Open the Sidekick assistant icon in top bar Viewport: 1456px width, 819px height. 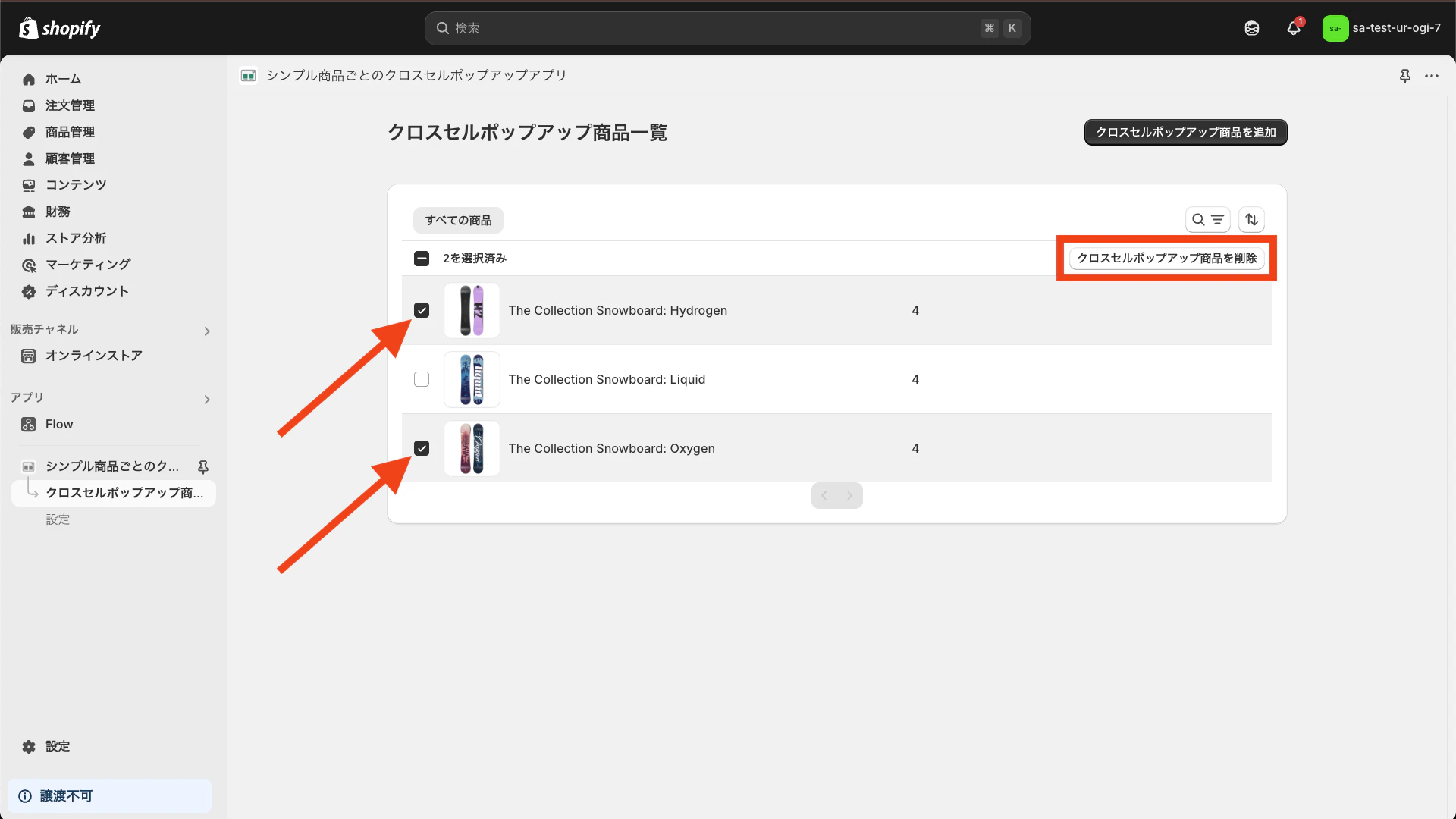pos(1252,28)
